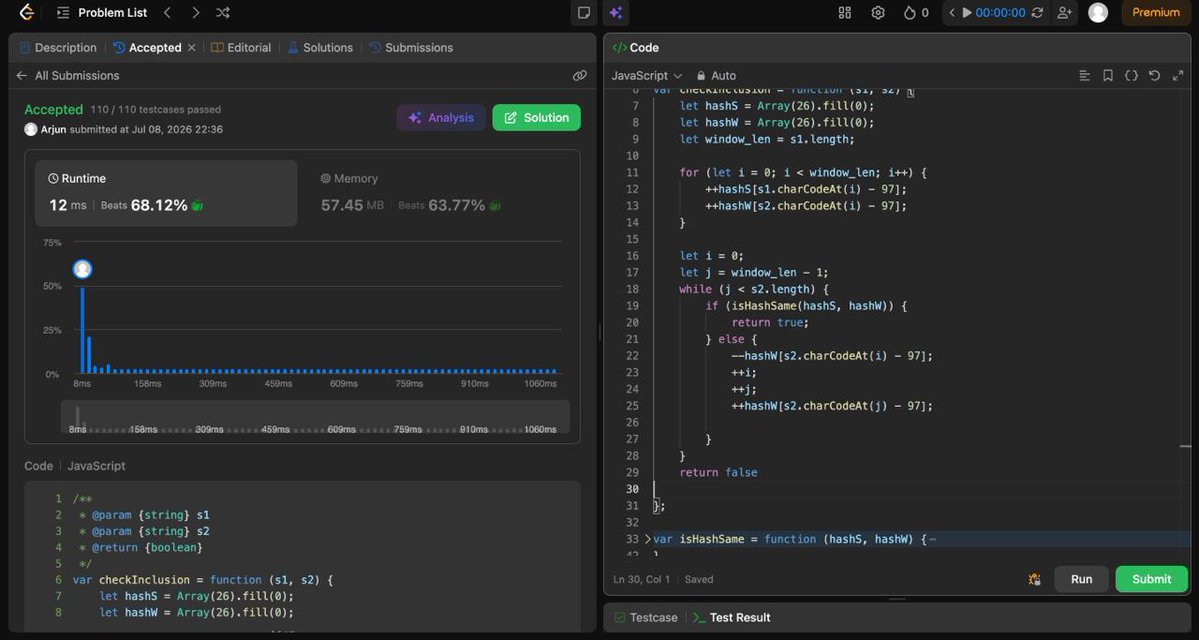Click the avatar marker on runtime chart
This screenshot has width=1199, height=640.
(x=83, y=269)
